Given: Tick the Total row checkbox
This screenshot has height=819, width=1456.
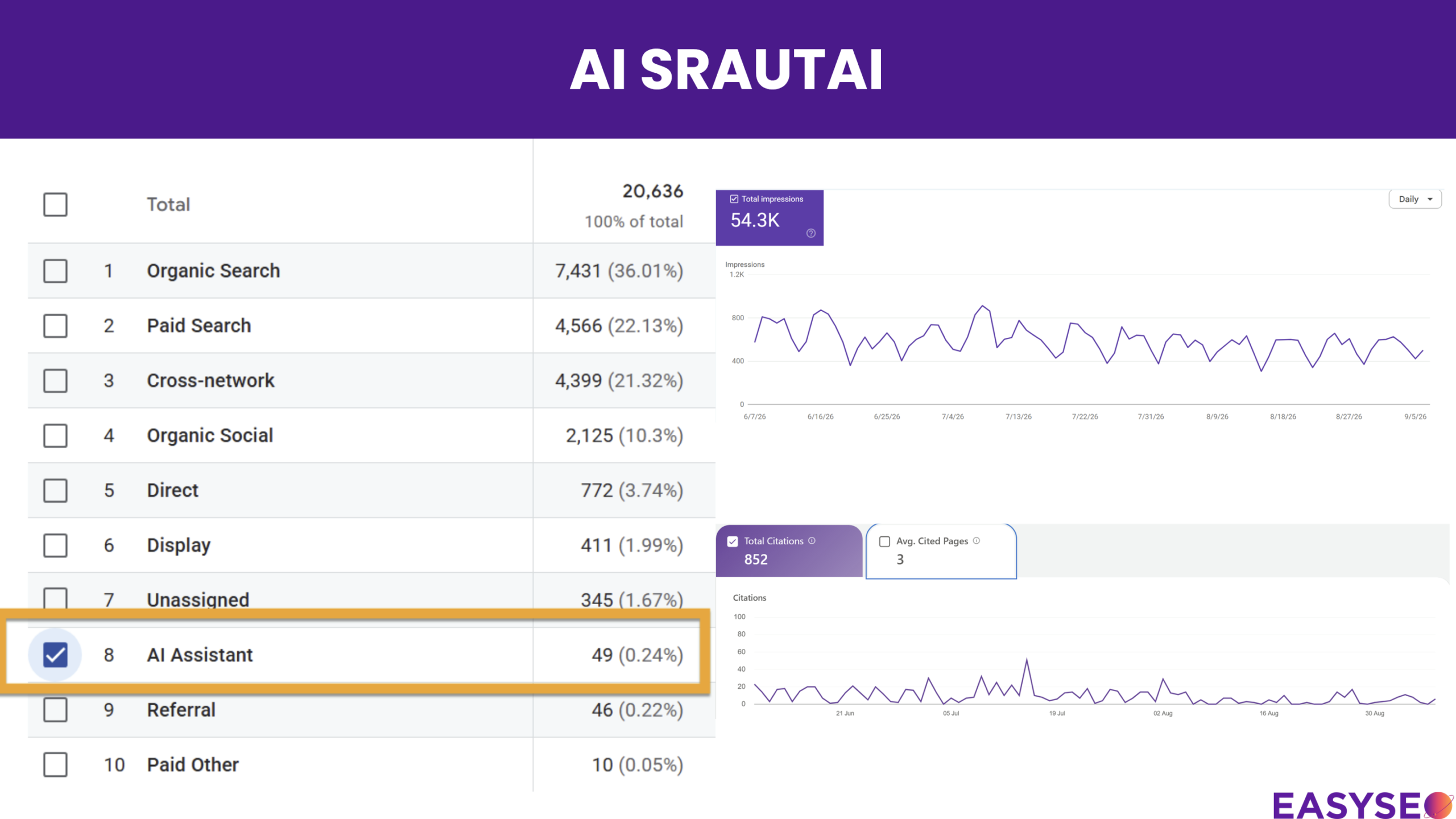Looking at the screenshot, I should 55,204.
